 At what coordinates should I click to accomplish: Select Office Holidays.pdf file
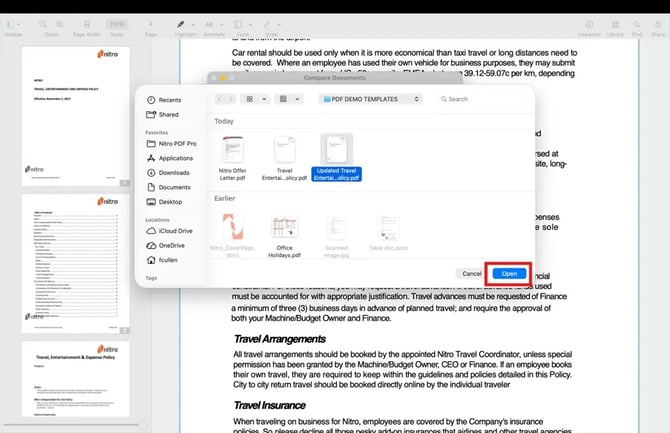coord(285,236)
